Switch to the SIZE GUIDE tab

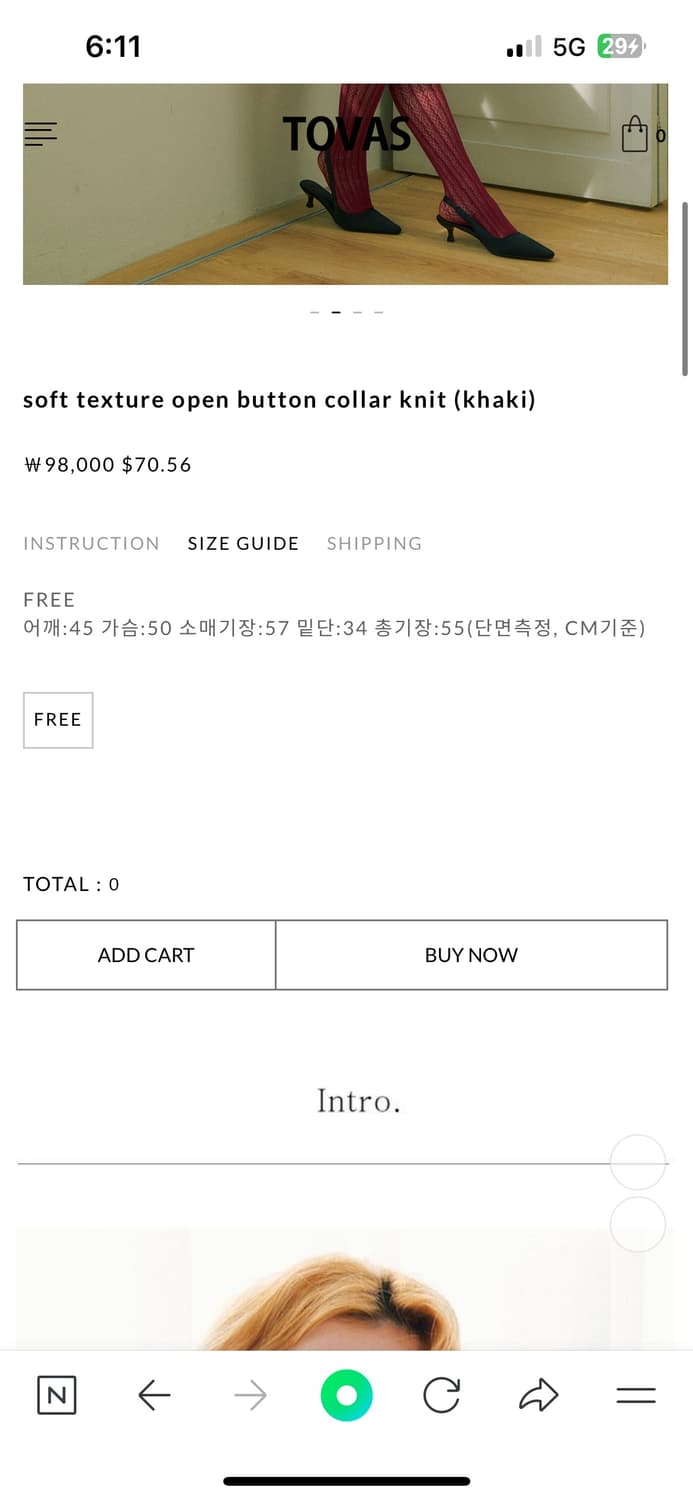pyautogui.click(x=243, y=543)
